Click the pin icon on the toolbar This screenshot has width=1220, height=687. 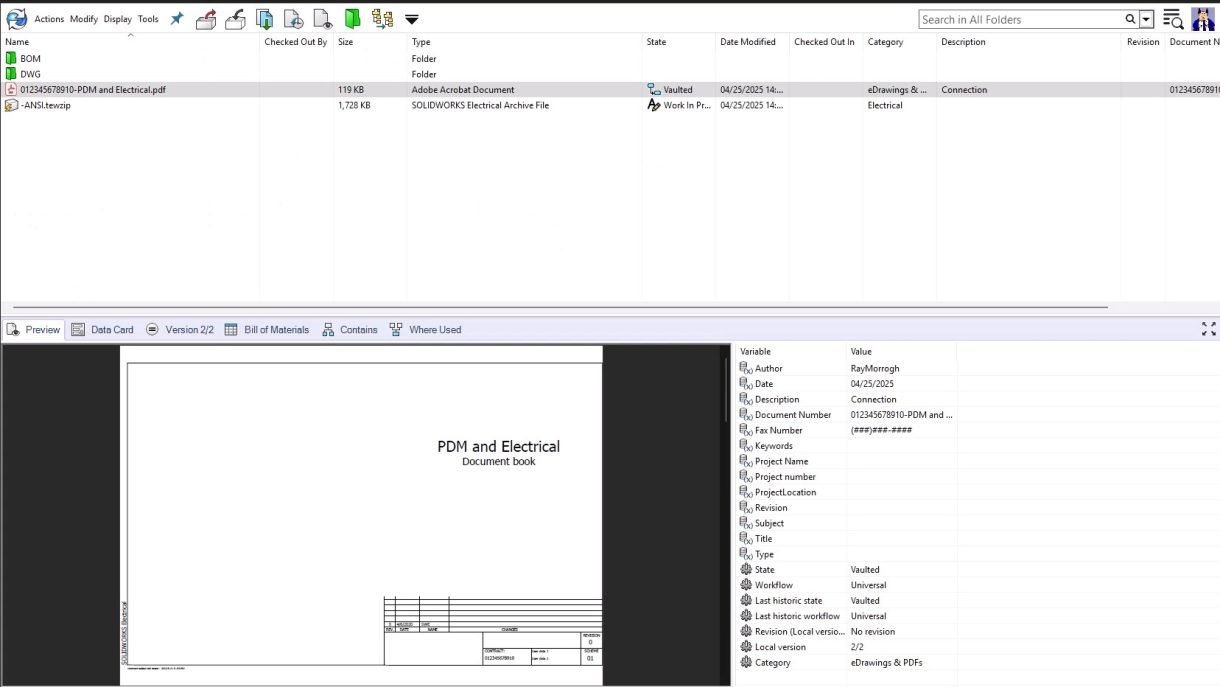click(x=176, y=17)
